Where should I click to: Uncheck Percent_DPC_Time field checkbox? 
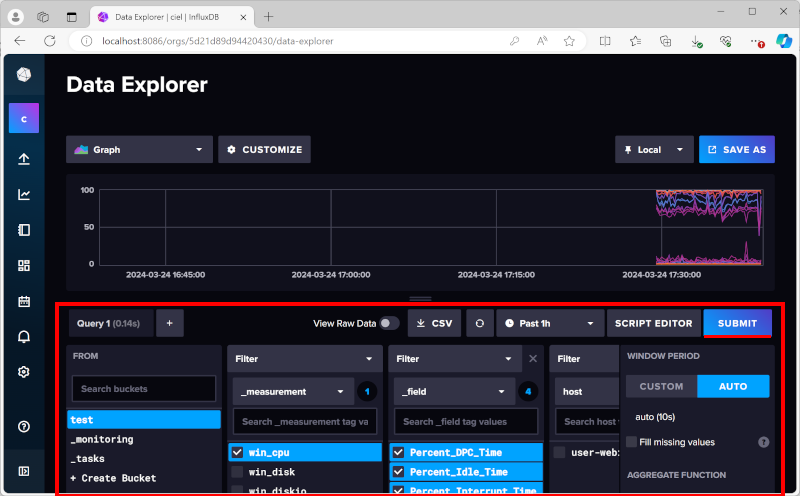398,452
